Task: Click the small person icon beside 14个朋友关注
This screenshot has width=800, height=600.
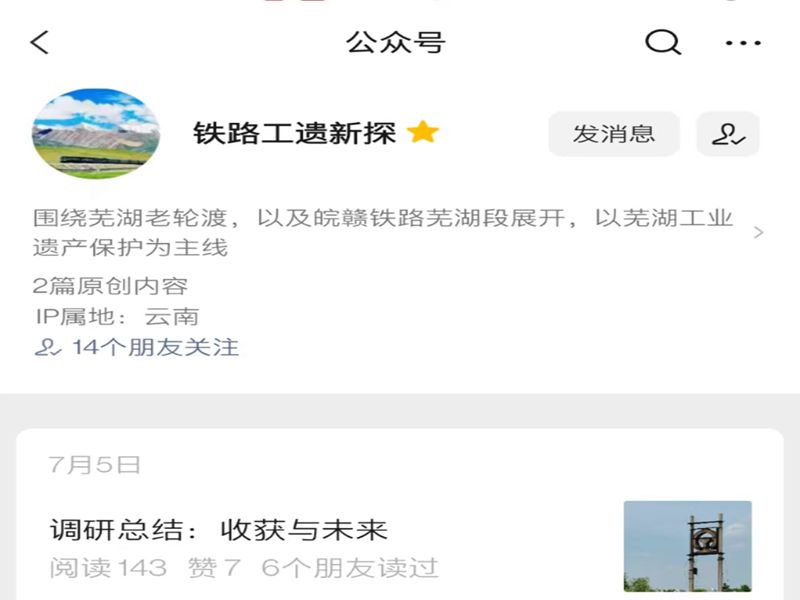Action: click(47, 347)
